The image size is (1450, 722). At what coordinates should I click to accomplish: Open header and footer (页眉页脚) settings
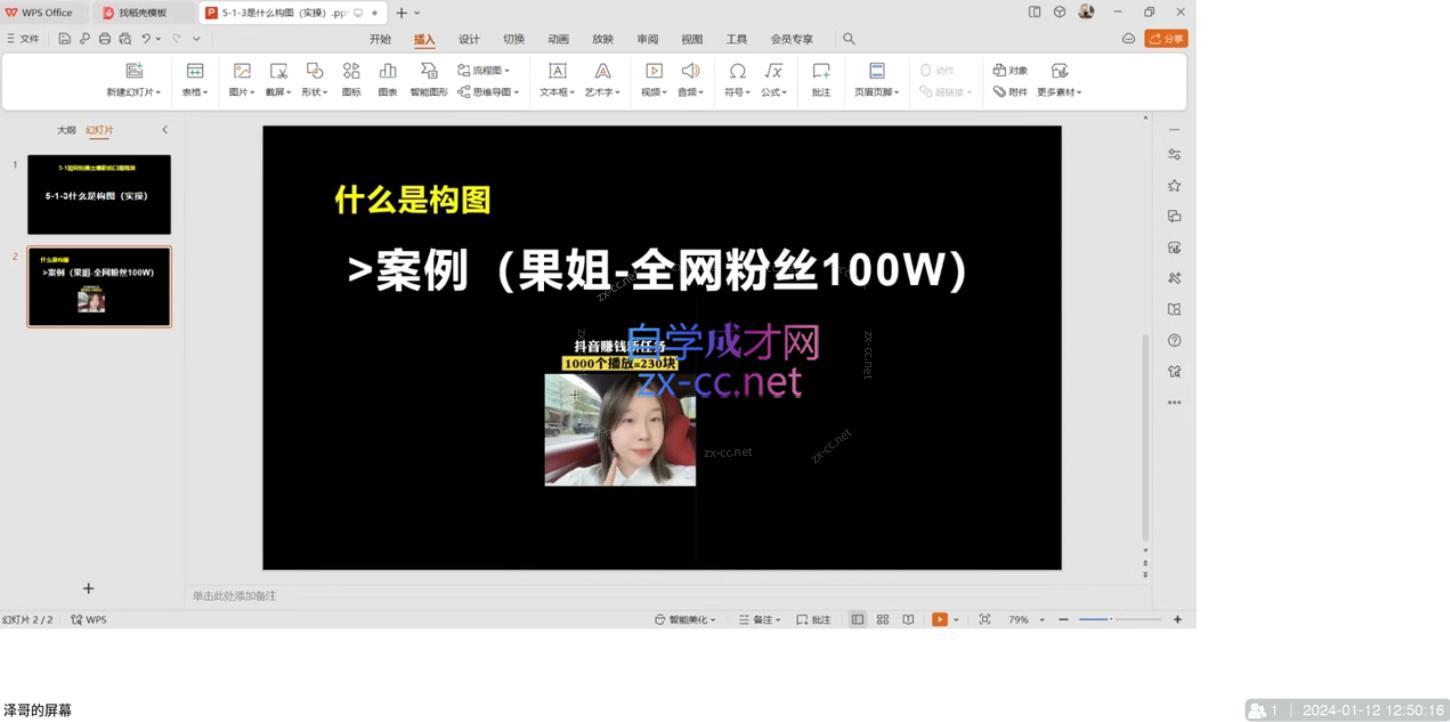[x=875, y=80]
